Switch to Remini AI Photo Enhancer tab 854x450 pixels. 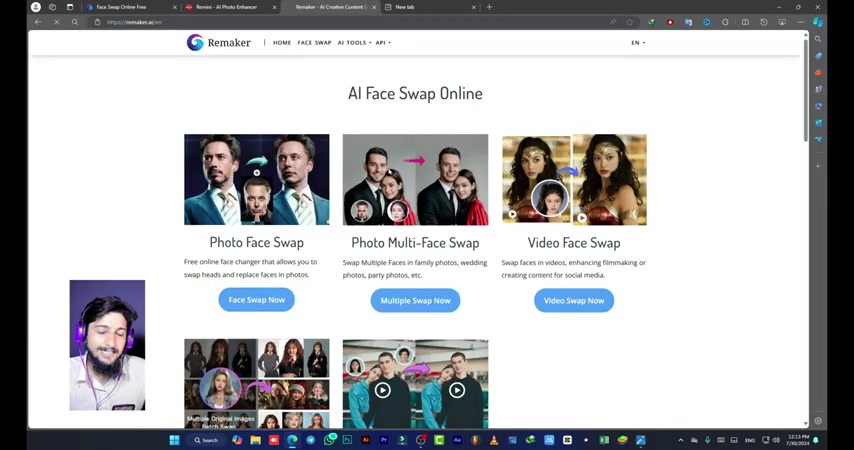point(229,7)
